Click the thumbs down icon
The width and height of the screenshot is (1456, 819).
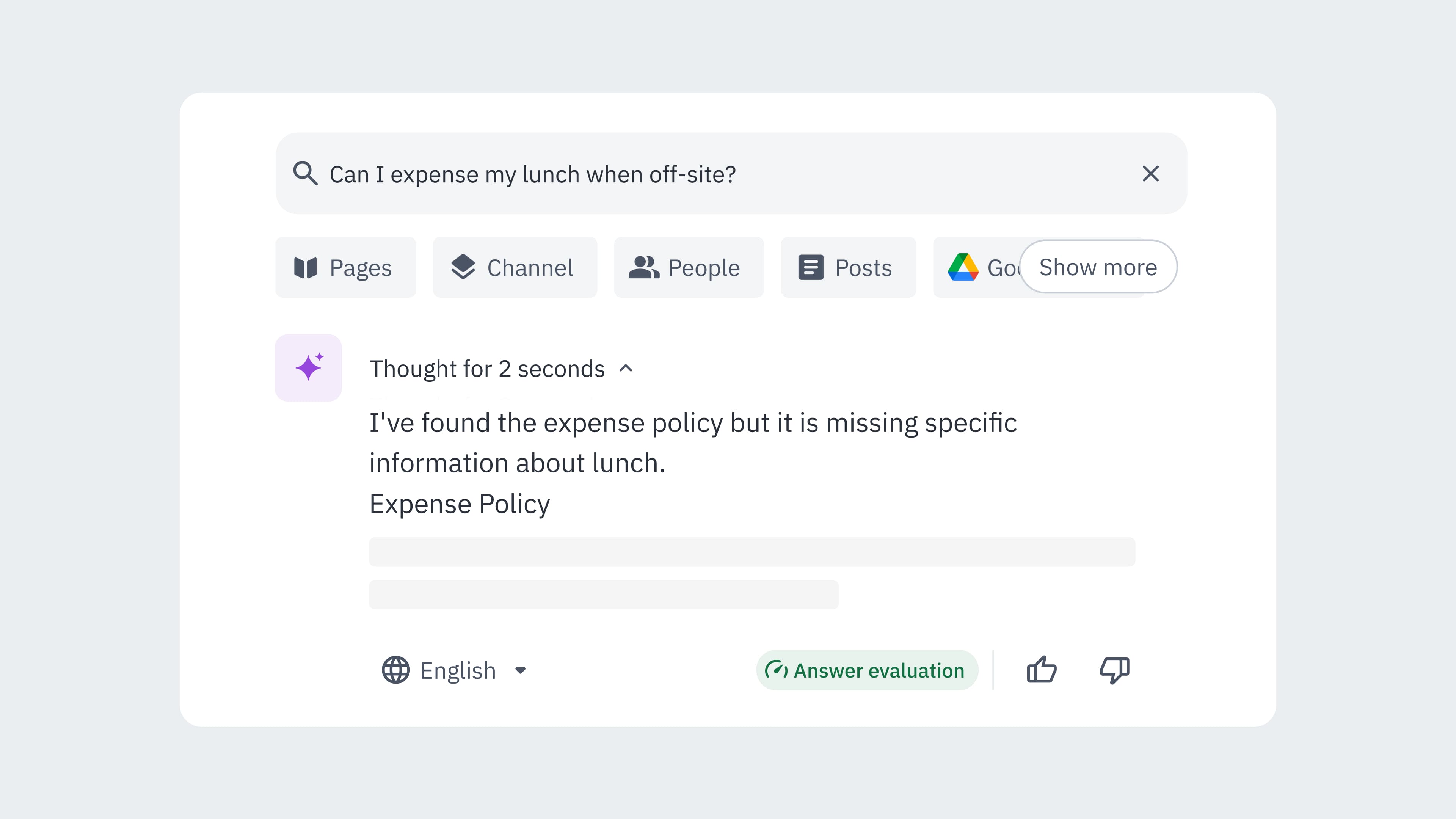pyautogui.click(x=1114, y=670)
